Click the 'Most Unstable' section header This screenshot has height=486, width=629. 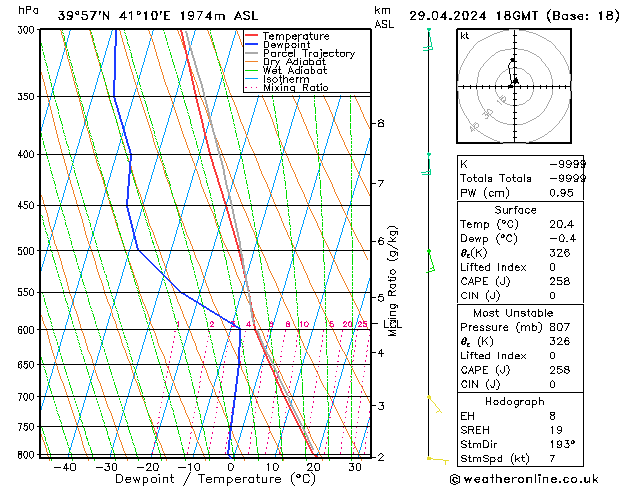click(513, 313)
